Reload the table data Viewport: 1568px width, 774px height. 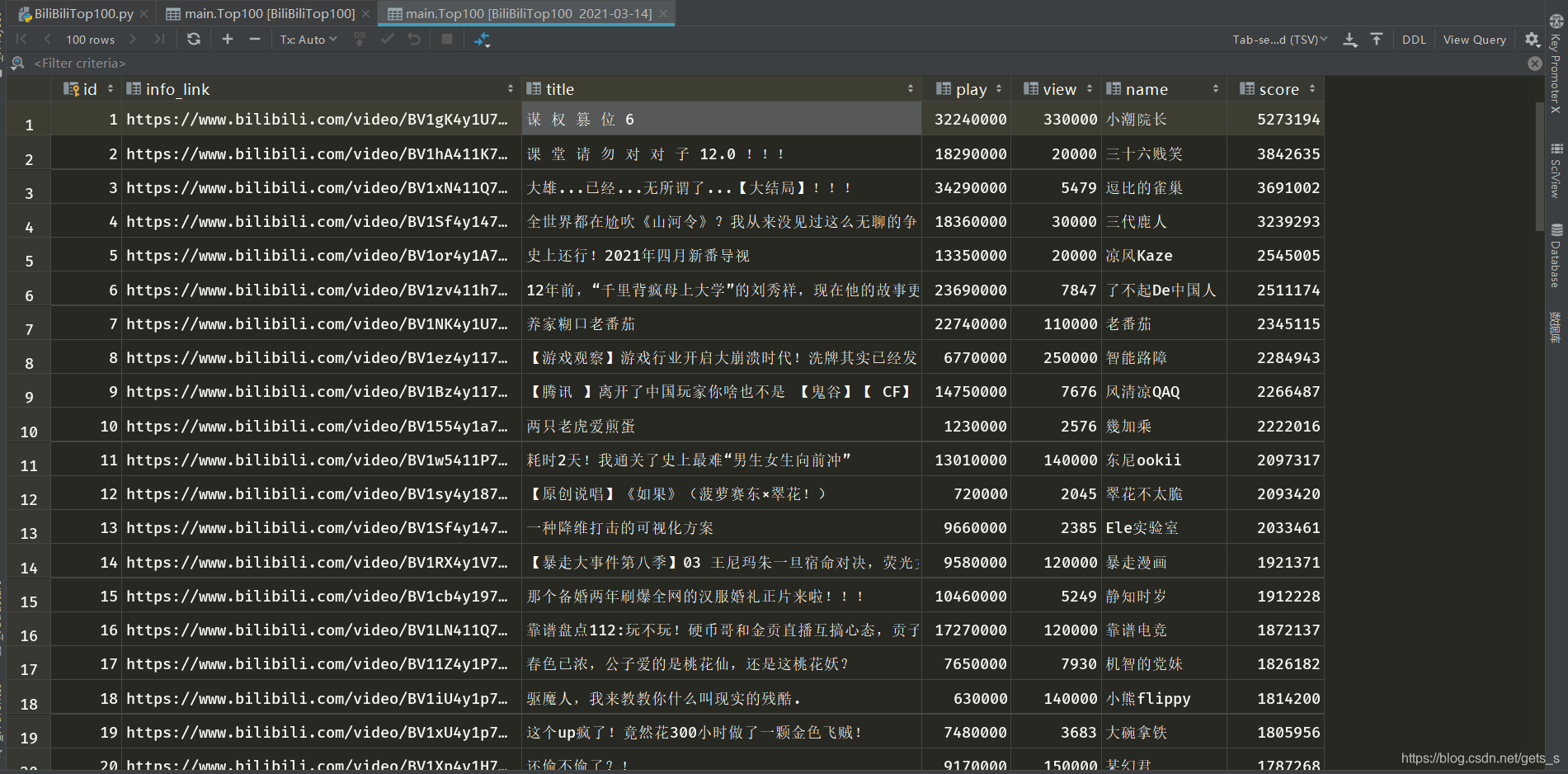click(x=194, y=39)
